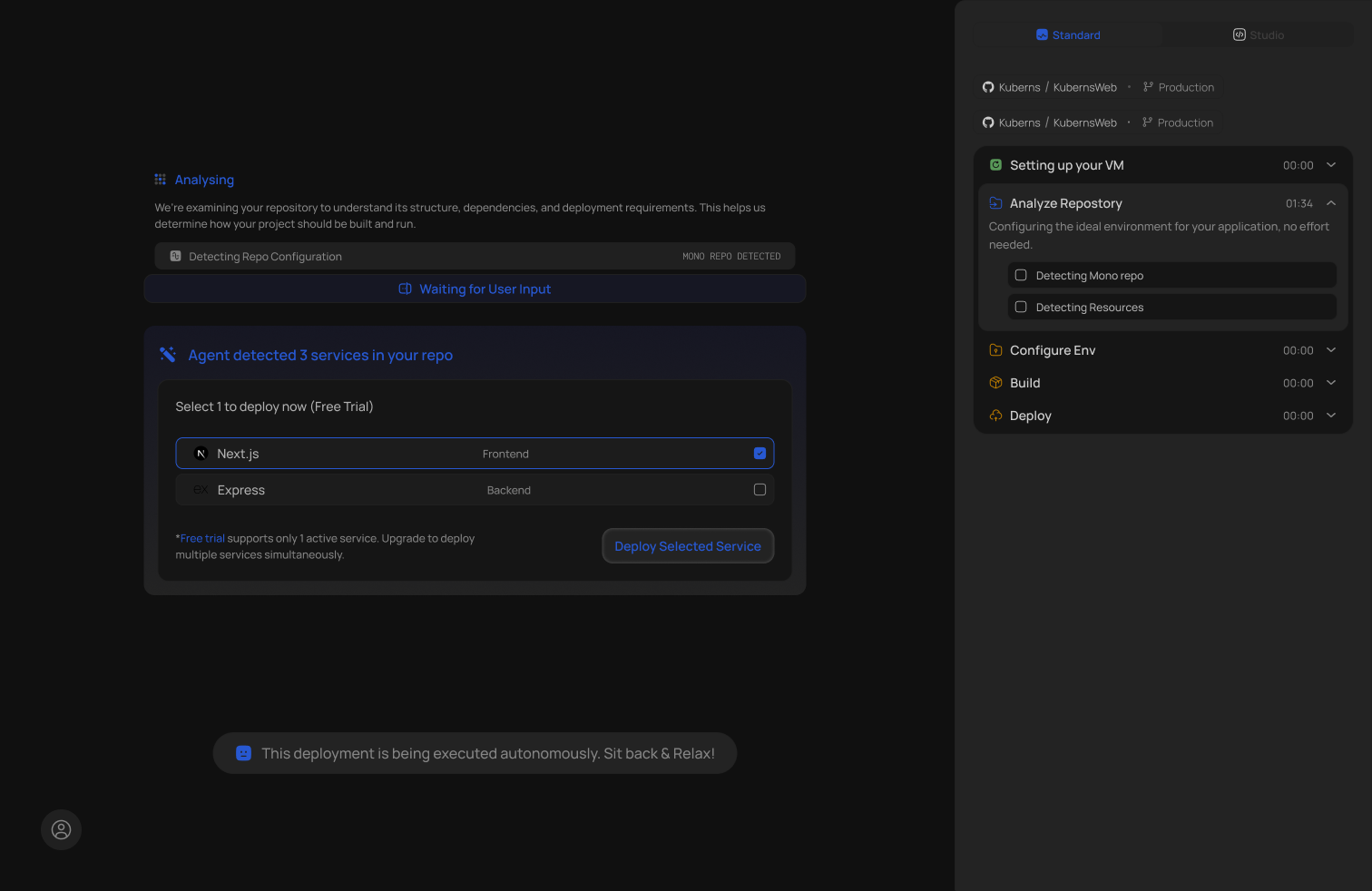The image size is (1372, 891).
Task: Click the MONO REPO DETECTED label
Action: pyautogui.click(x=731, y=257)
